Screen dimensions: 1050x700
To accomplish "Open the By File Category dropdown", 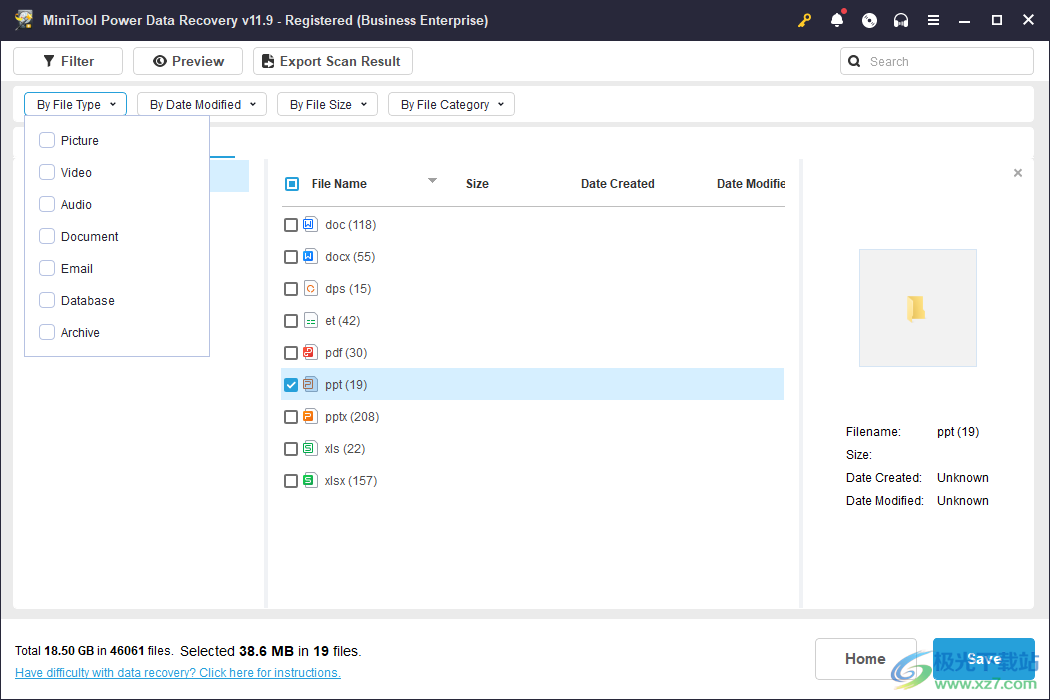I will pyautogui.click(x=451, y=105).
